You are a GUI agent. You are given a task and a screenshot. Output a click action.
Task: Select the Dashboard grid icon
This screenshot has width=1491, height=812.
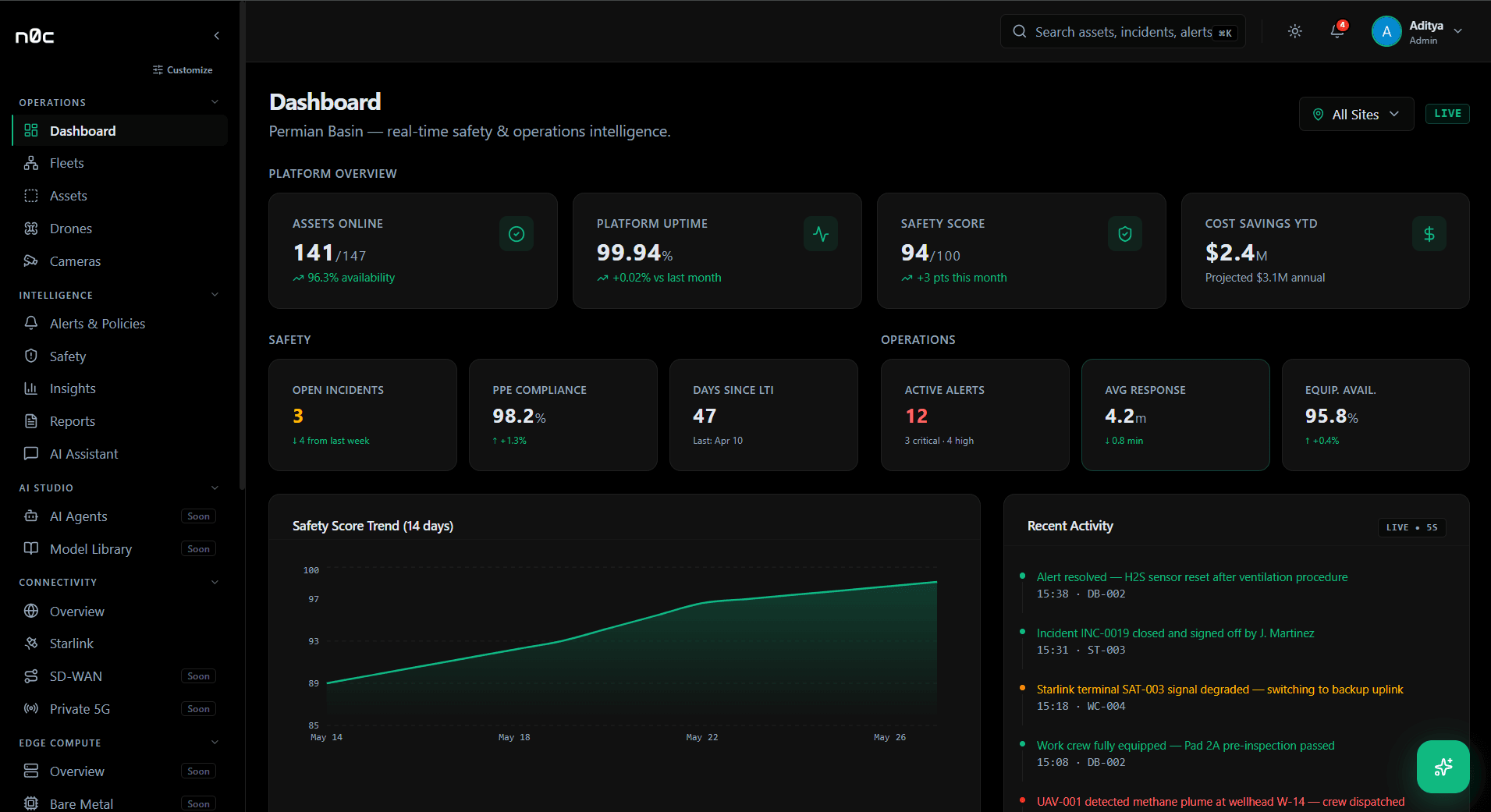click(31, 130)
